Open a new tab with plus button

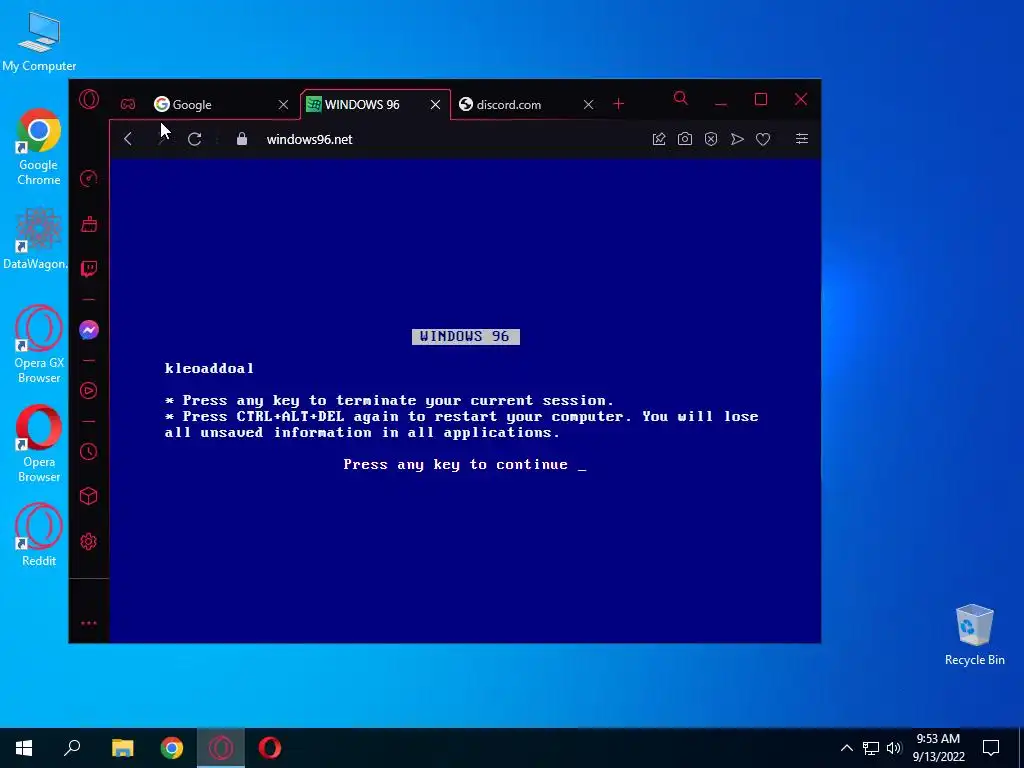pyautogui.click(x=618, y=104)
